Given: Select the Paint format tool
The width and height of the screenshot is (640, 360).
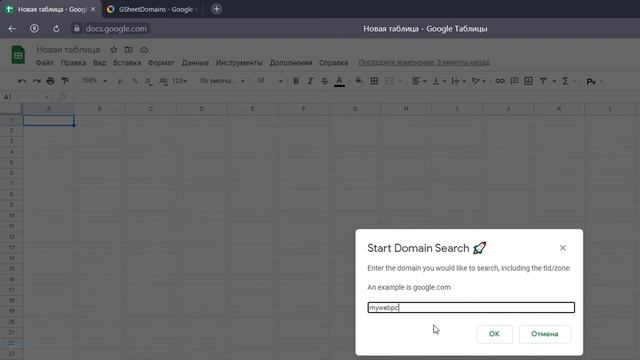Looking at the screenshot, I should (65, 81).
